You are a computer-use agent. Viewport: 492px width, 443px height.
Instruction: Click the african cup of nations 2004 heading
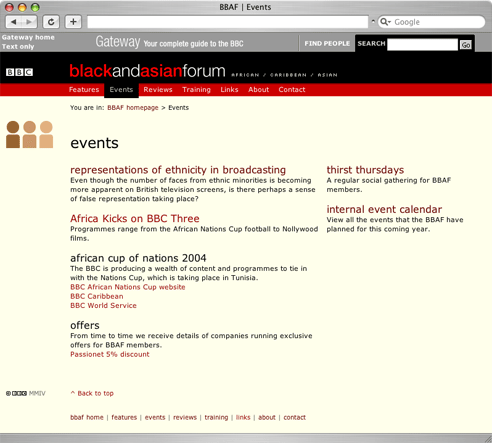tap(138, 258)
